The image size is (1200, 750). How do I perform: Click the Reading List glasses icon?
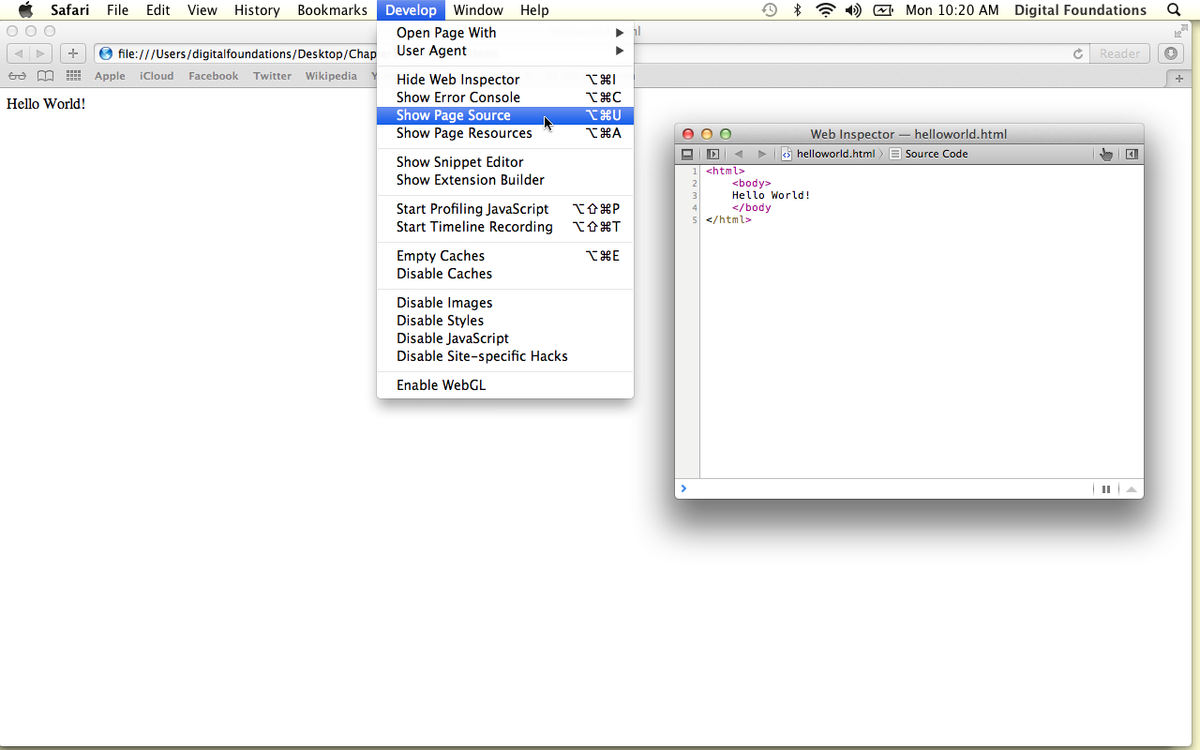click(x=17, y=76)
